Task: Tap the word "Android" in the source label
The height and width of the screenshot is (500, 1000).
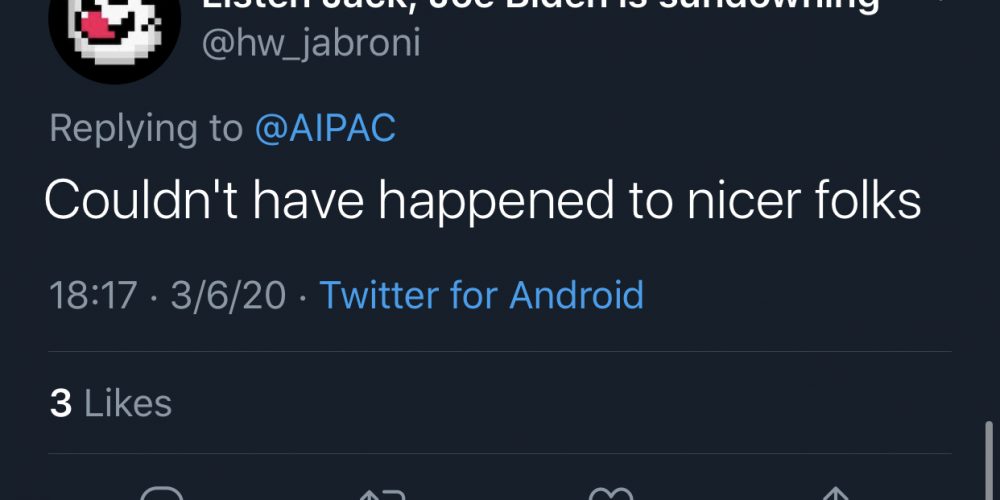Action: [576, 295]
